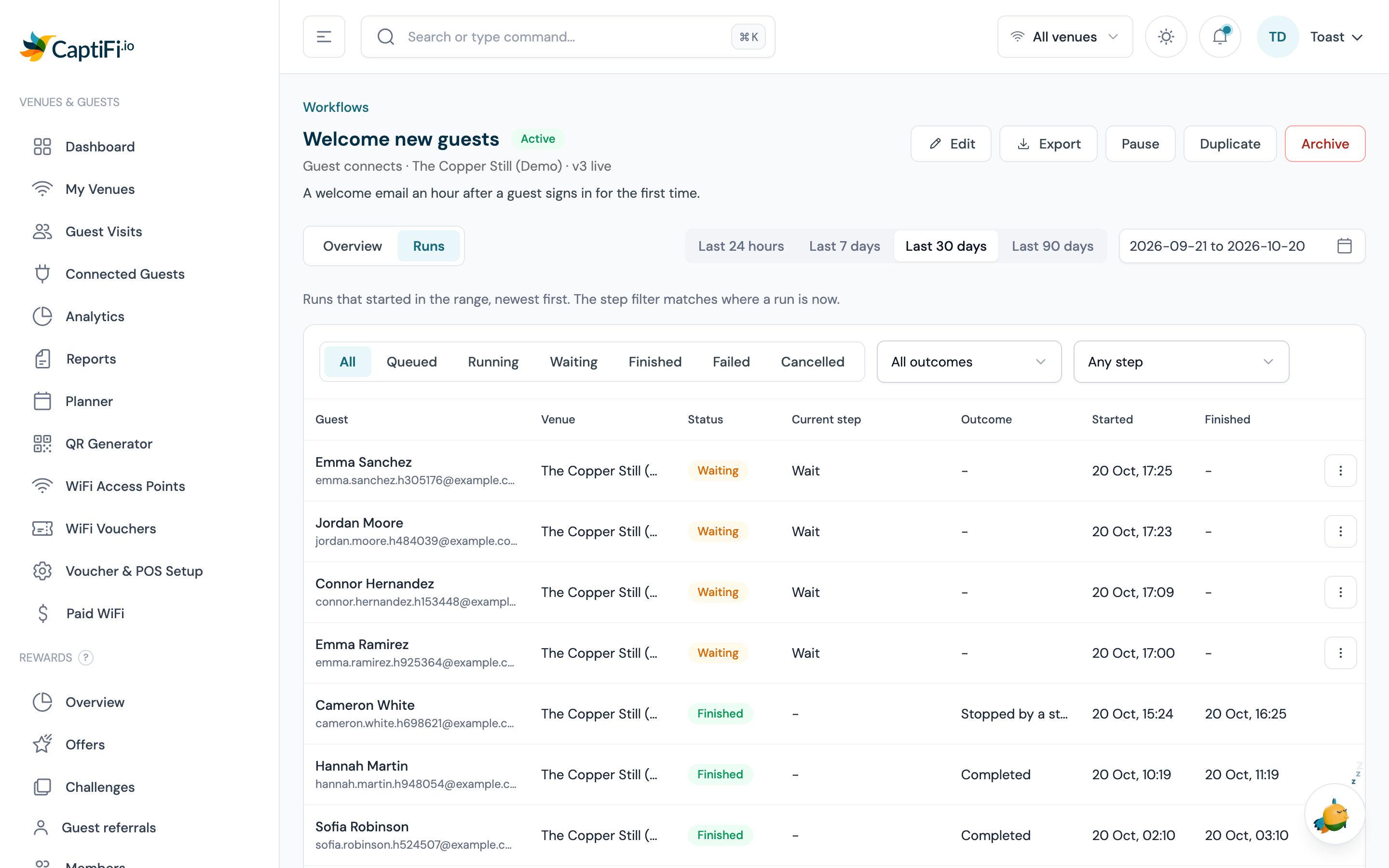Select Last 30 days range

coord(946,246)
